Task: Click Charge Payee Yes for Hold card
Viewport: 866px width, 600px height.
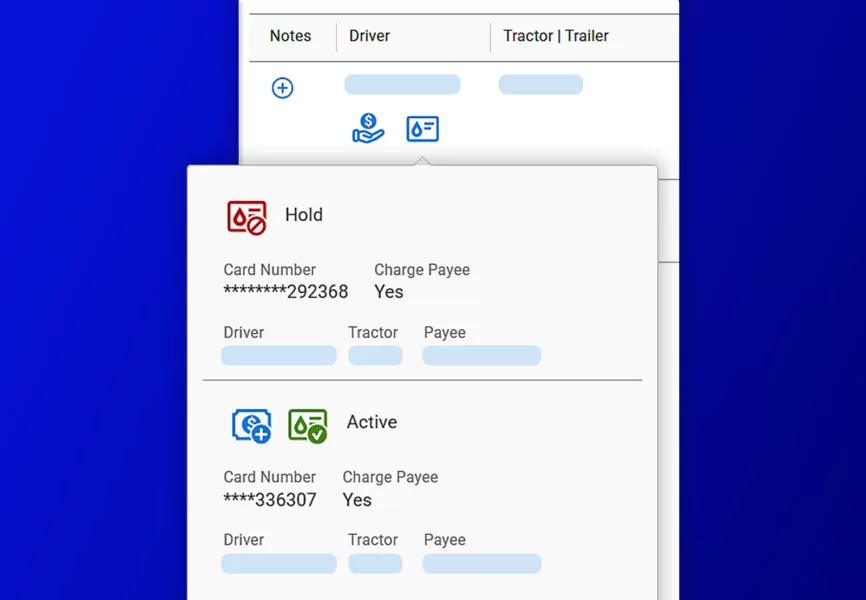Action: 389,292
